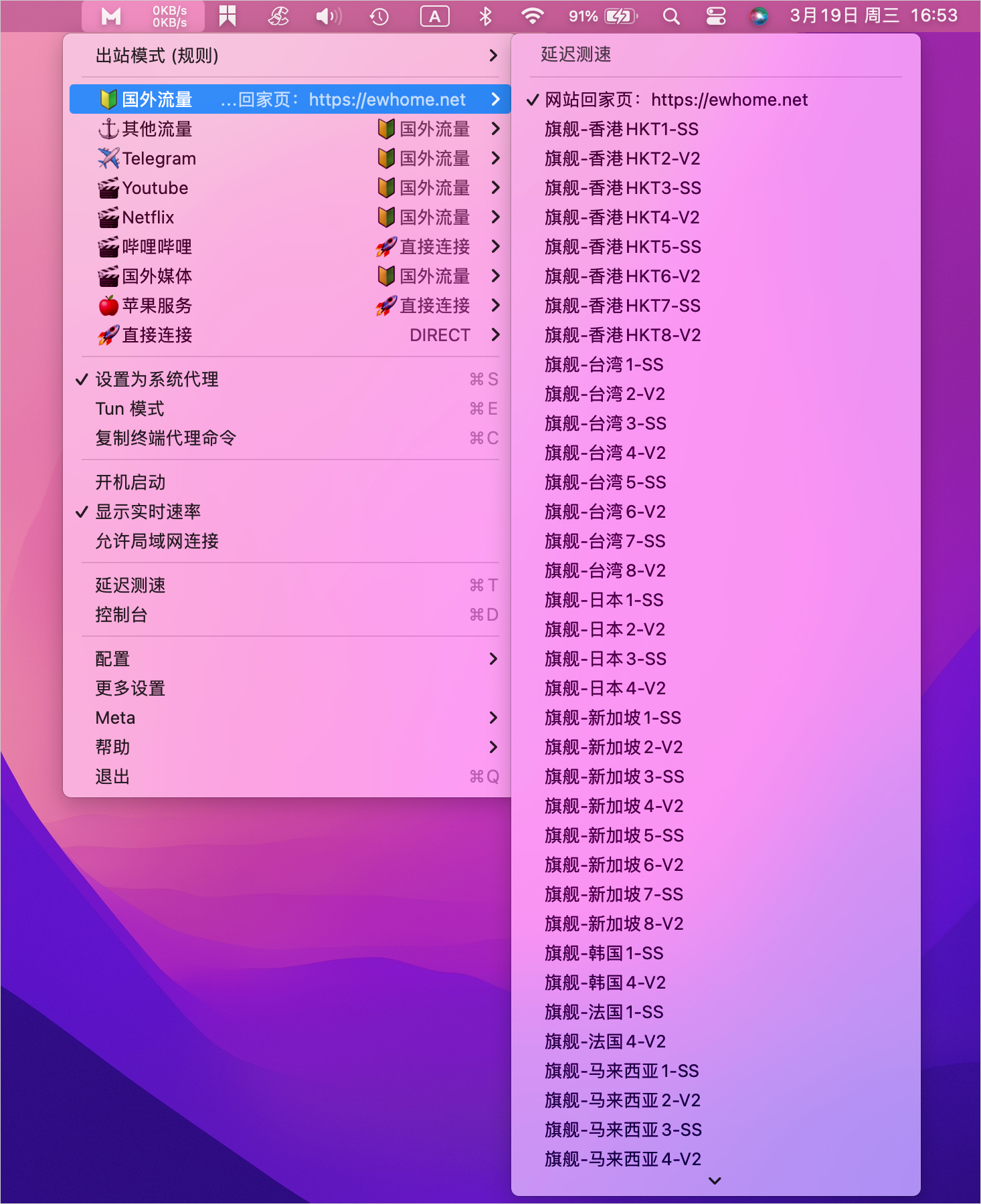
Task: Open 控制台 dashboard item
Action: [121, 615]
